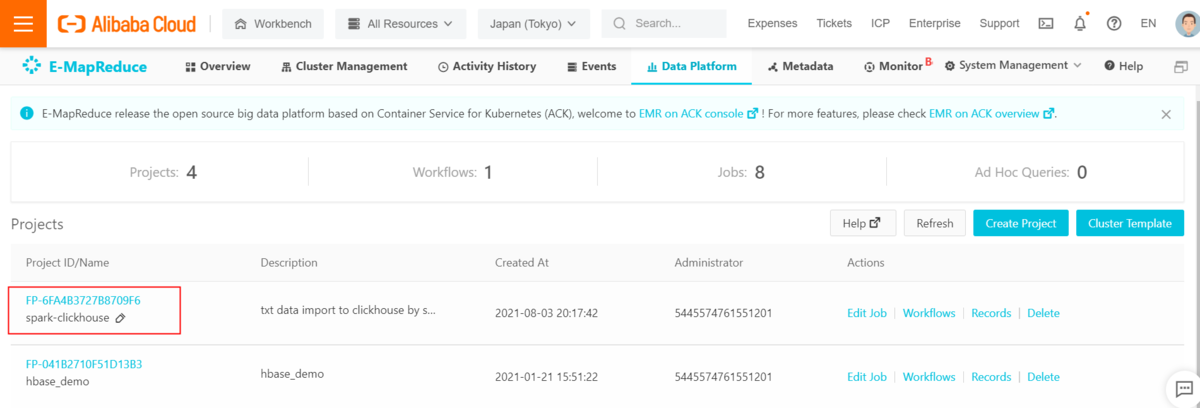Open Records for hbase_demo
Screen dimensions: 1200x408
(991, 377)
